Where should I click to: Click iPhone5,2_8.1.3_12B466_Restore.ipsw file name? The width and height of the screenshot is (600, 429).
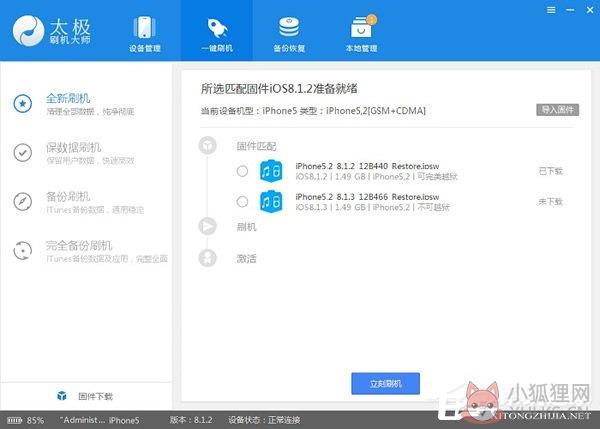(x=367, y=197)
